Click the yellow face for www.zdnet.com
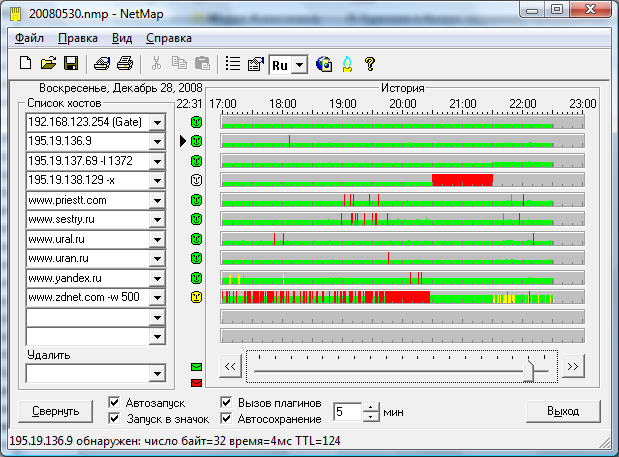 (196, 297)
